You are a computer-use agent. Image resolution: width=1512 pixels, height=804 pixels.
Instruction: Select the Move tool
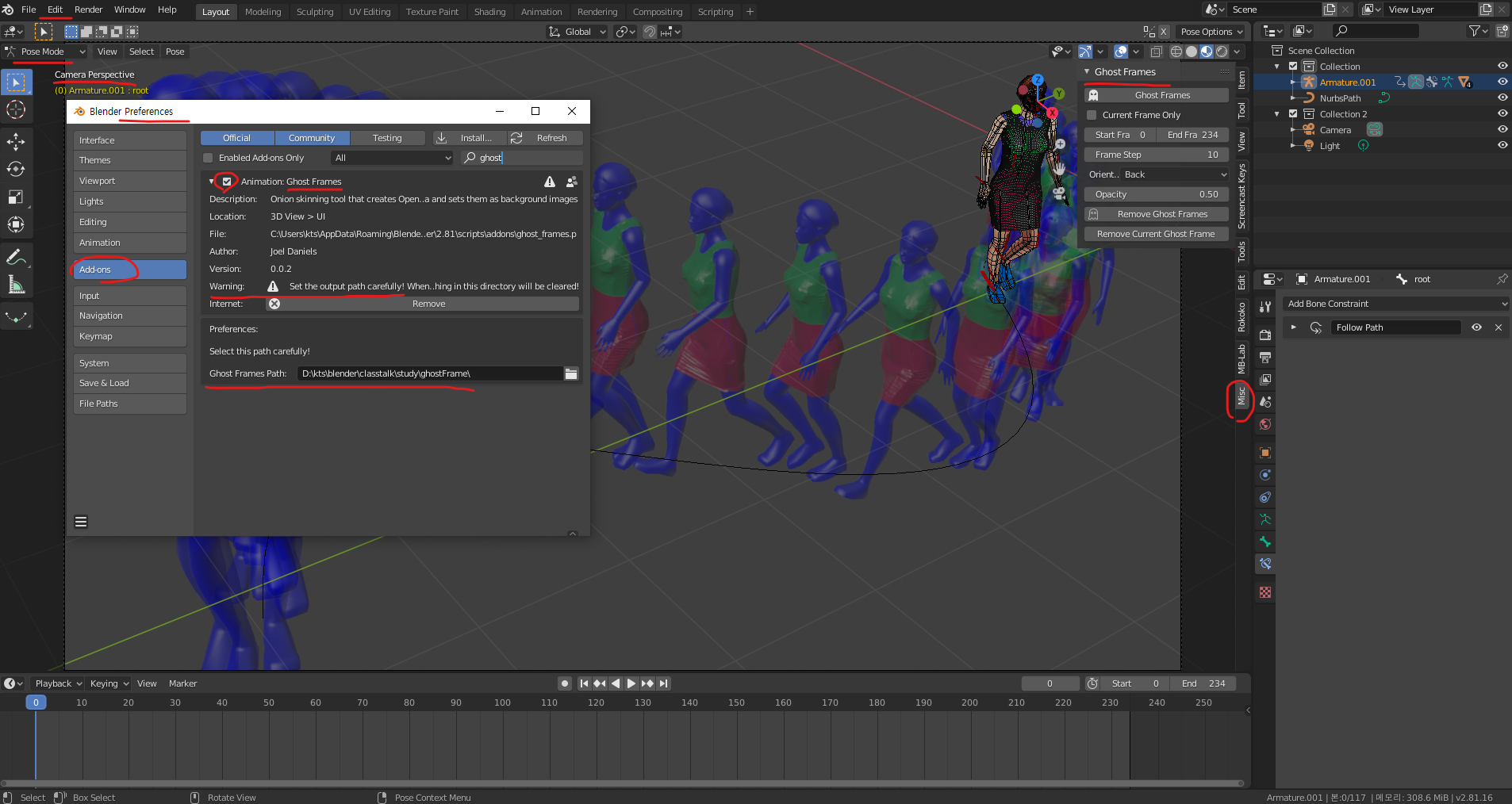click(16, 142)
